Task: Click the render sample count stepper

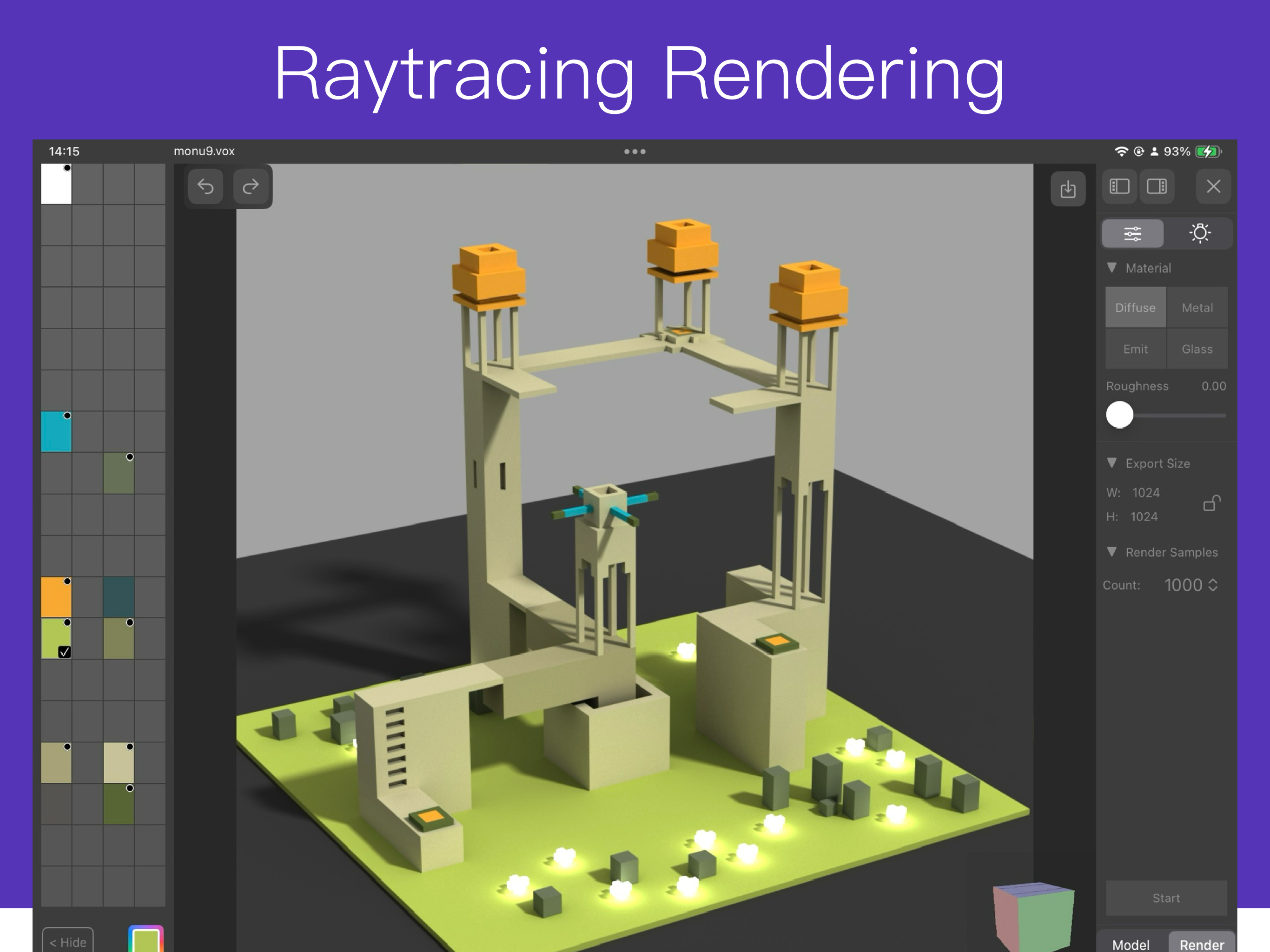Action: click(x=1213, y=585)
